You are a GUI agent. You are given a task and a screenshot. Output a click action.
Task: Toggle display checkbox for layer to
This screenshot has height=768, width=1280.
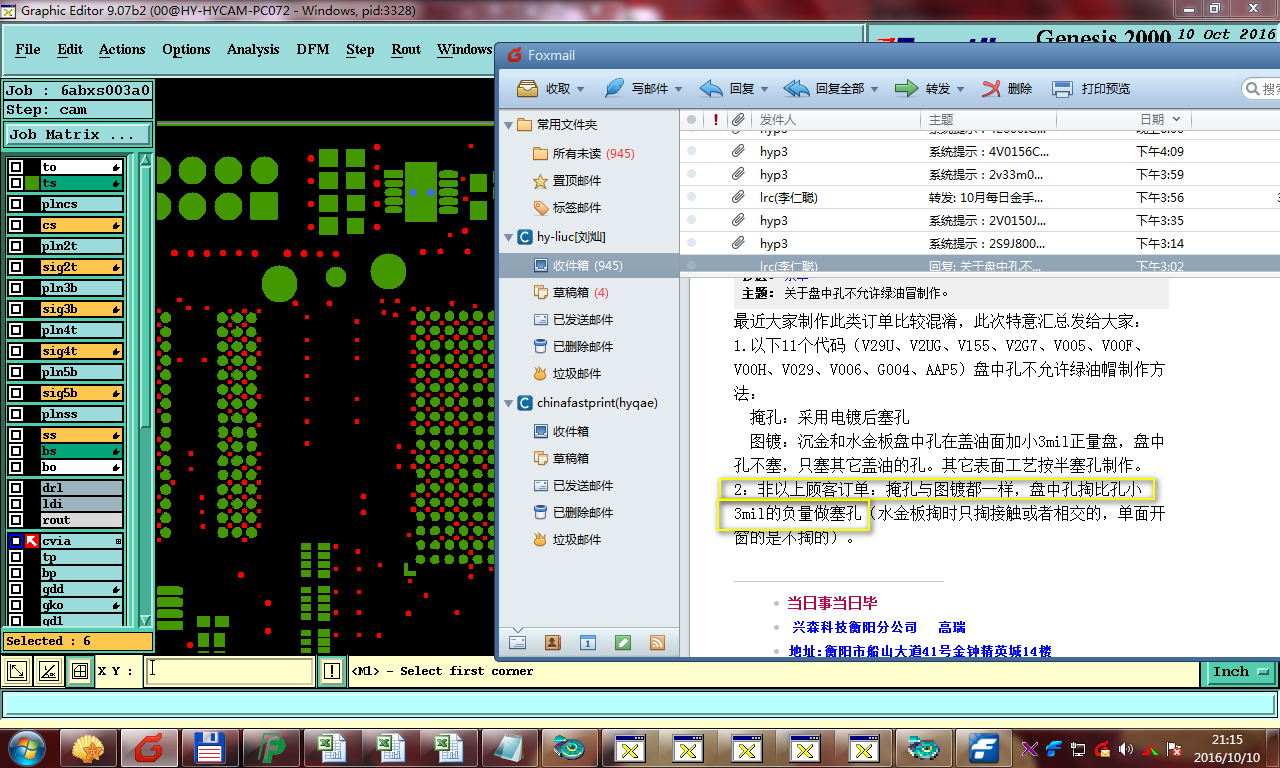tap(16, 167)
